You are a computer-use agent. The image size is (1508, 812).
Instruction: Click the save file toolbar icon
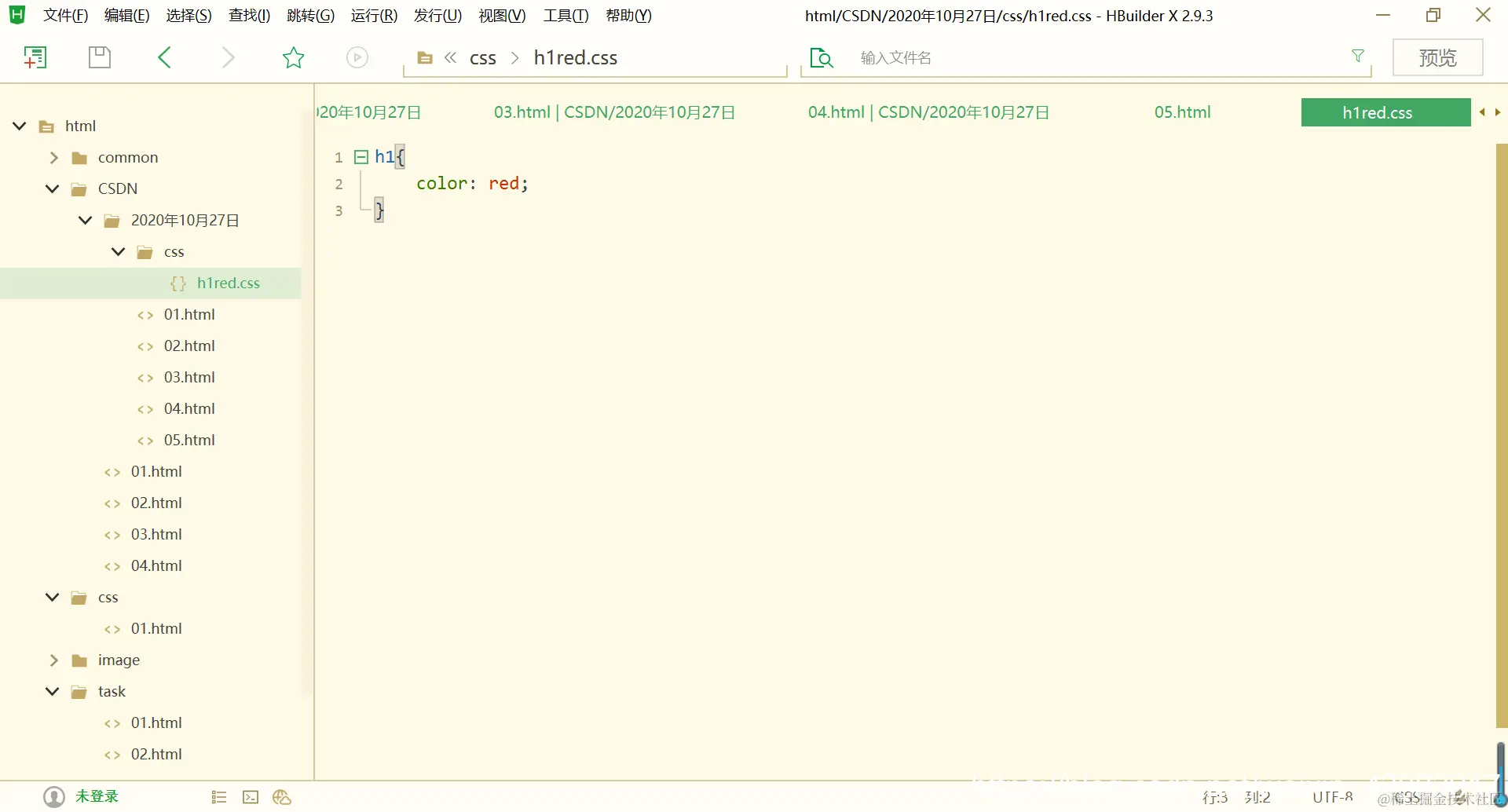pos(100,57)
